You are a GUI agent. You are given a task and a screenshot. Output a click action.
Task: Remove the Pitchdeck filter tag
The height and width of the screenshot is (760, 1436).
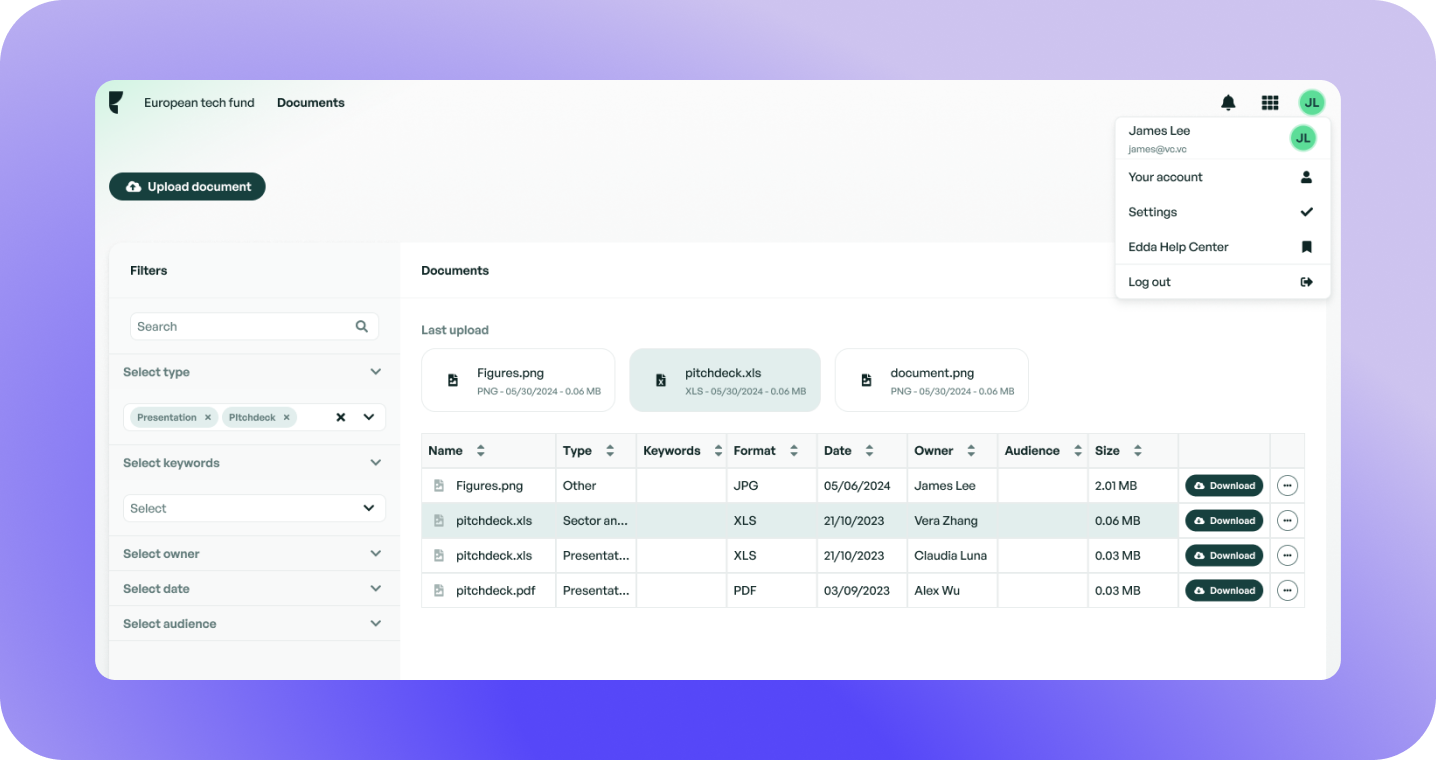(286, 417)
